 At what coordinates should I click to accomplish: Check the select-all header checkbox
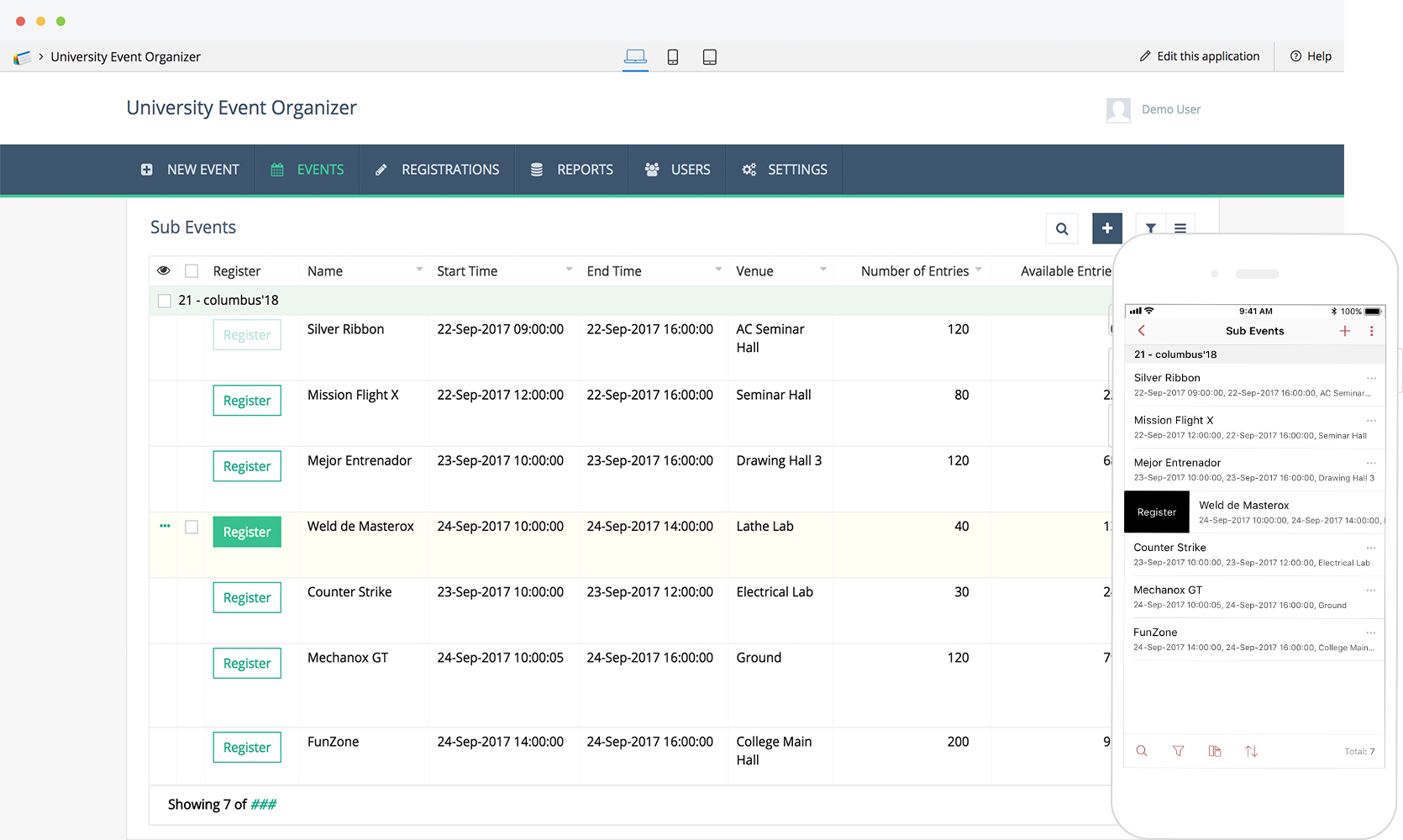click(192, 271)
